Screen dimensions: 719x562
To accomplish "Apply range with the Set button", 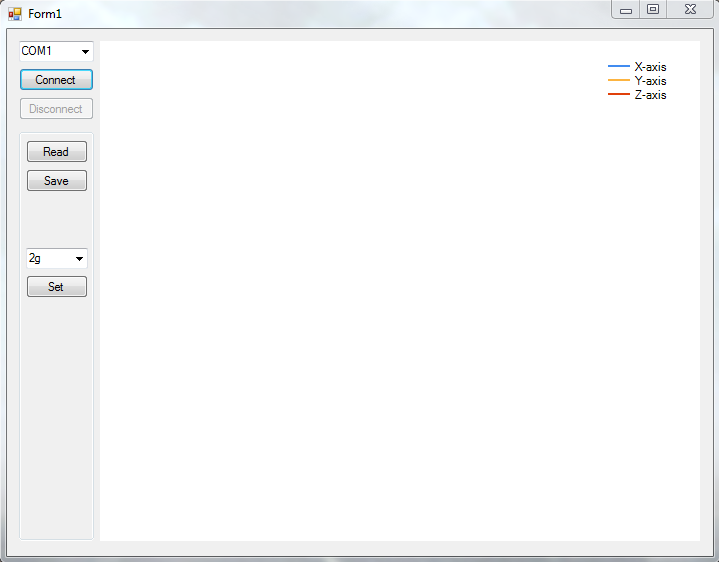I will pos(56,287).
